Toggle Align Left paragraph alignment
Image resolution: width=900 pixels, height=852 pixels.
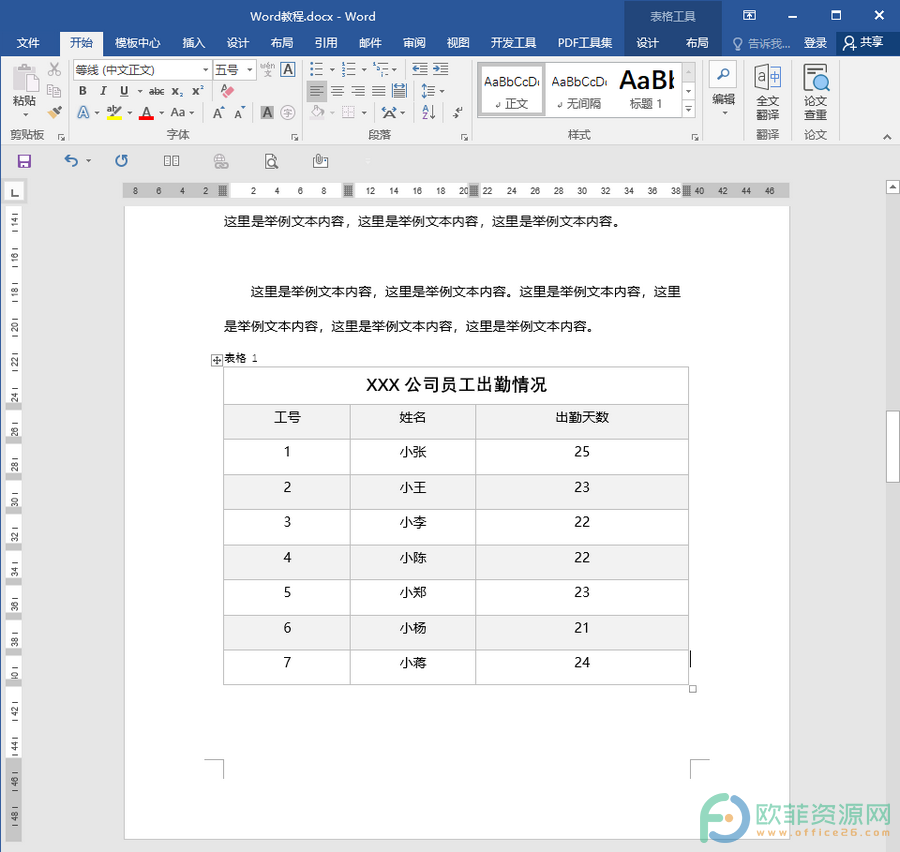(x=316, y=91)
